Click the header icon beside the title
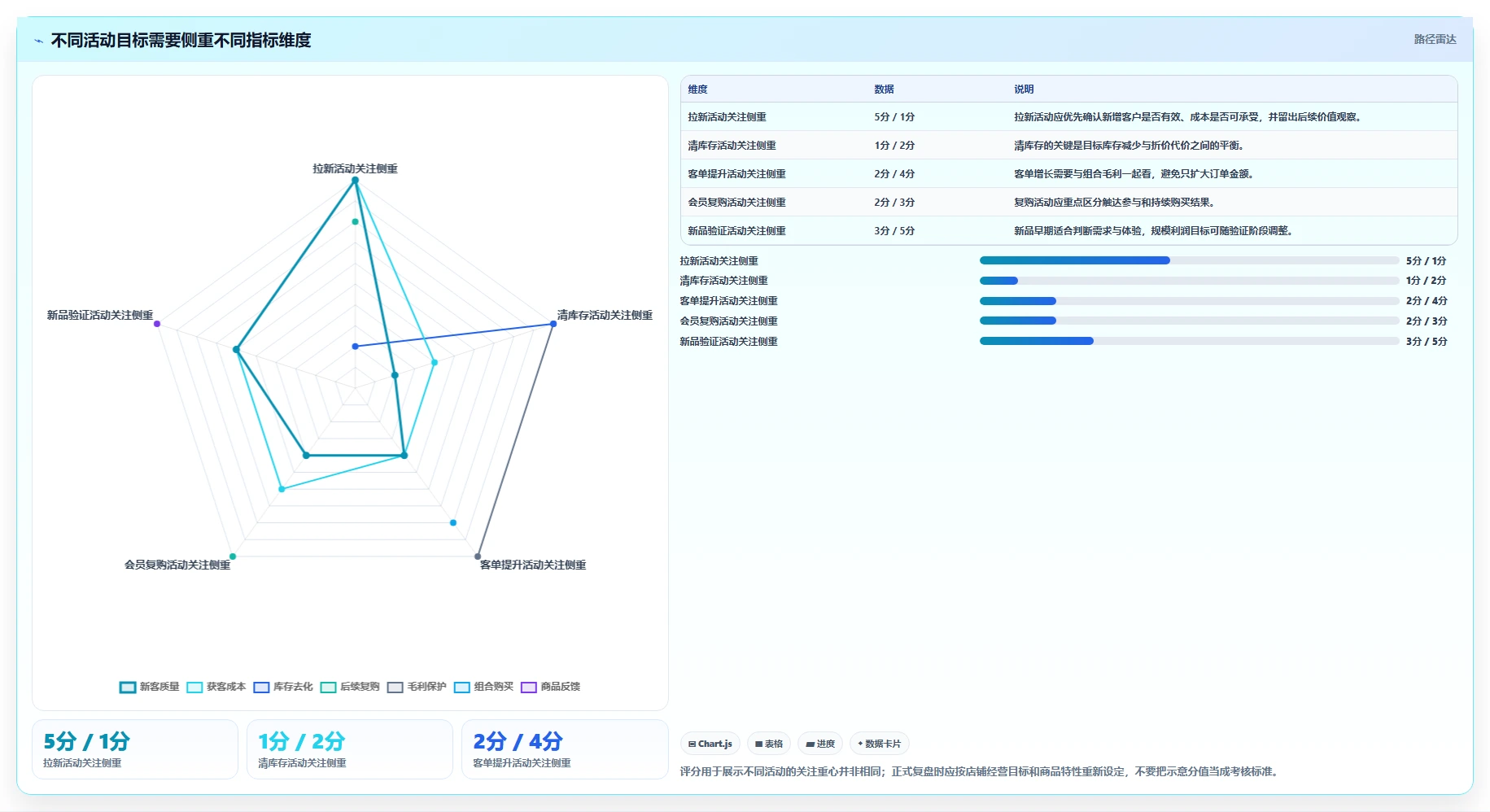Image resolution: width=1490 pixels, height=812 pixels. 38,41
